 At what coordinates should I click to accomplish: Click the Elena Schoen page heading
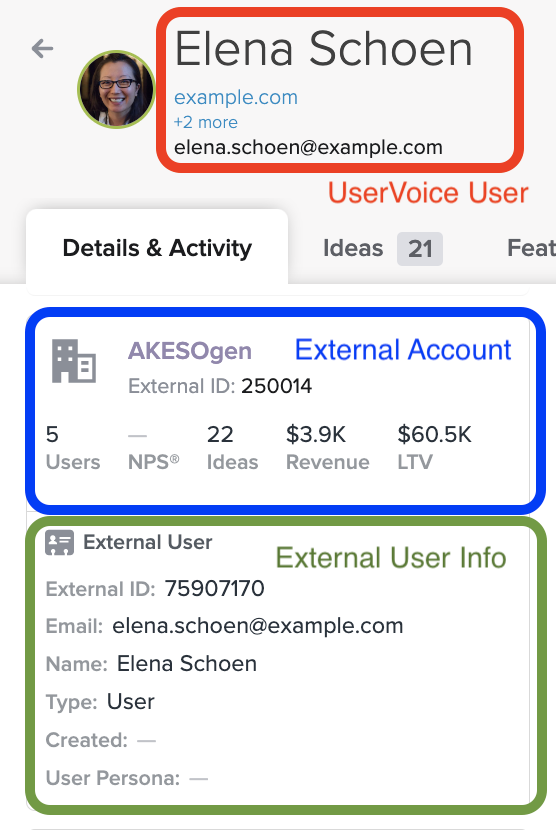pyautogui.click(x=323, y=49)
